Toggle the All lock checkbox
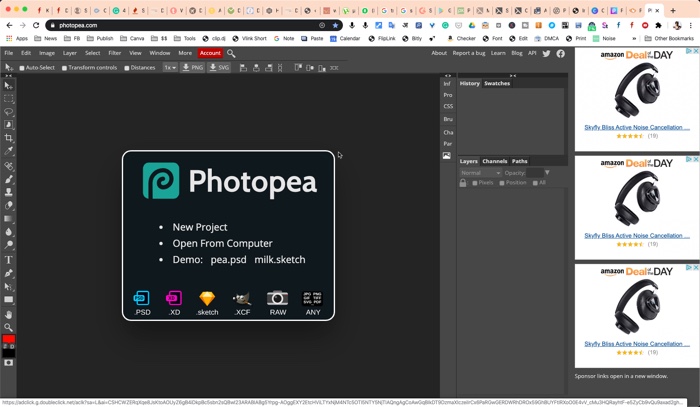This screenshot has width=700, height=407. [x=535, y=183]
